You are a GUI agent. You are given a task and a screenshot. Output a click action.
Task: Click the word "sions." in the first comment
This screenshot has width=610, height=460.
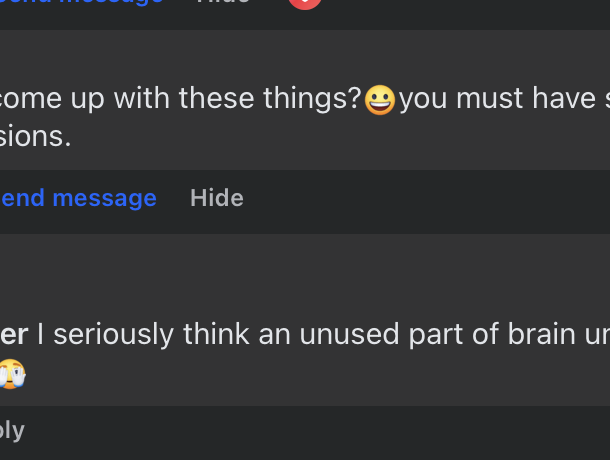coord(36,137)
